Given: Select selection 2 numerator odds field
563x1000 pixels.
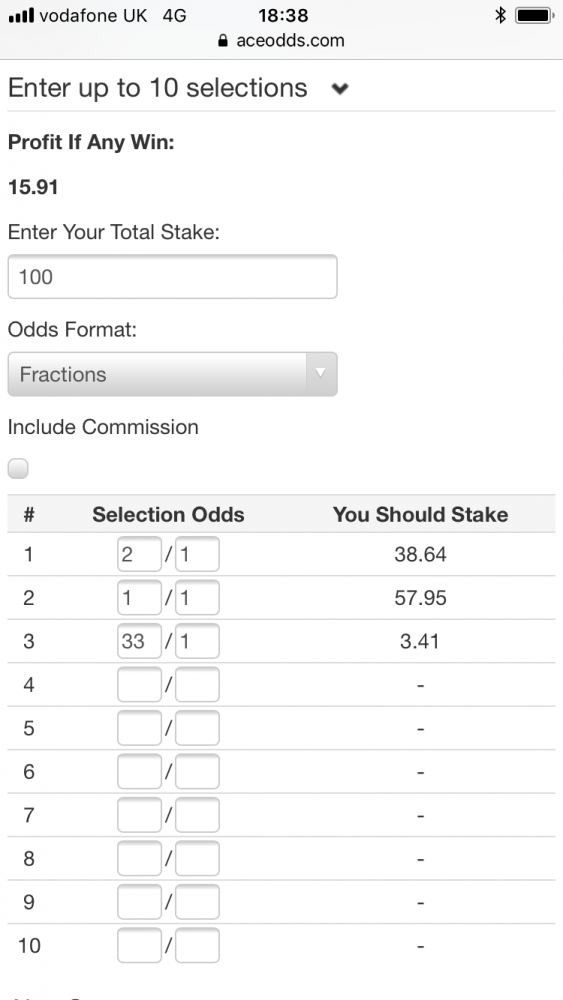Looking at the screenshot, I should [139, 598].
